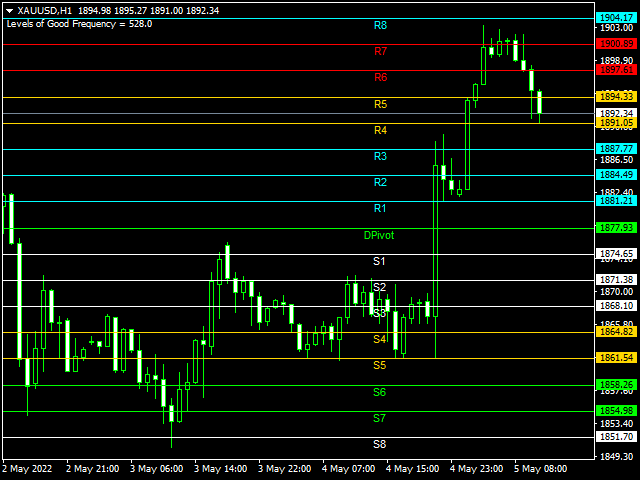Open the chart dropdown triangle beside XAUUSD,H1
The height and width of the screenshot is (480, 640).
pos(9,11)
